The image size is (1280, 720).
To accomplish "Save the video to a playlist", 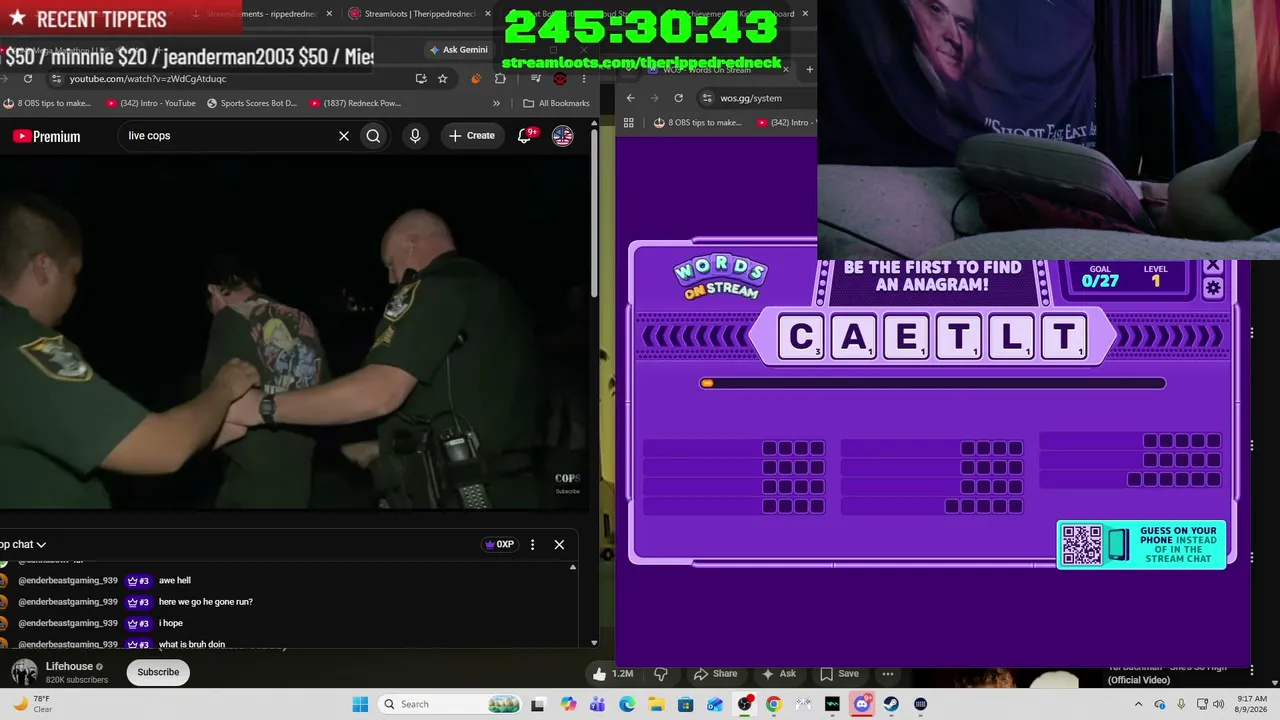I will 840,674.
